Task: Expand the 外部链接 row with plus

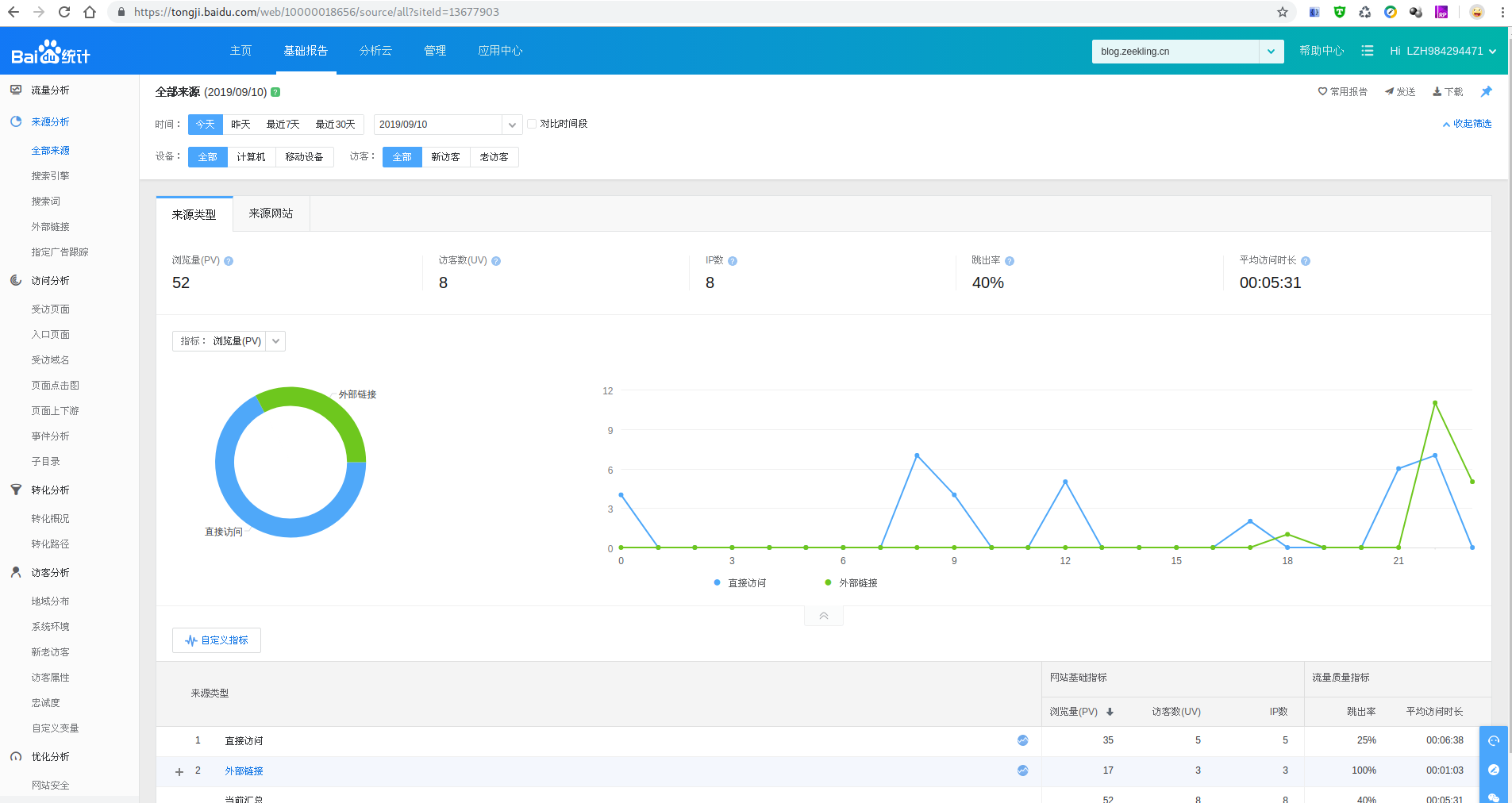Action: [x=179, y=771]
